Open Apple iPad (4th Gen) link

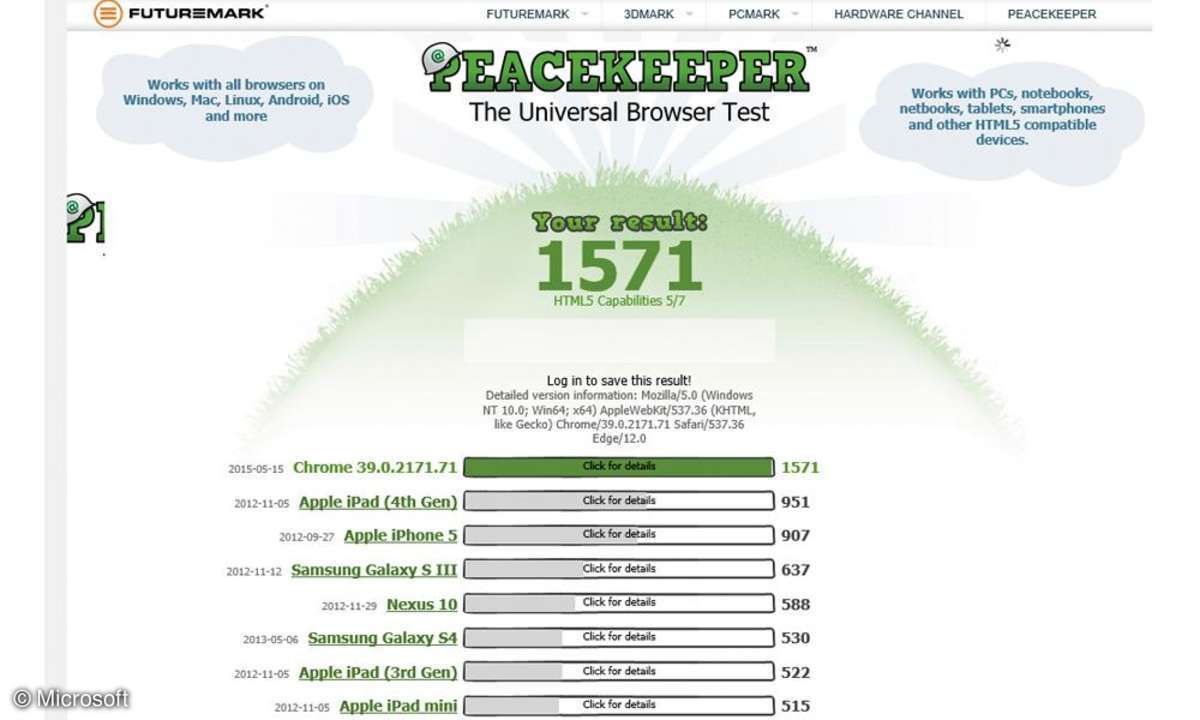coord(378,502)
